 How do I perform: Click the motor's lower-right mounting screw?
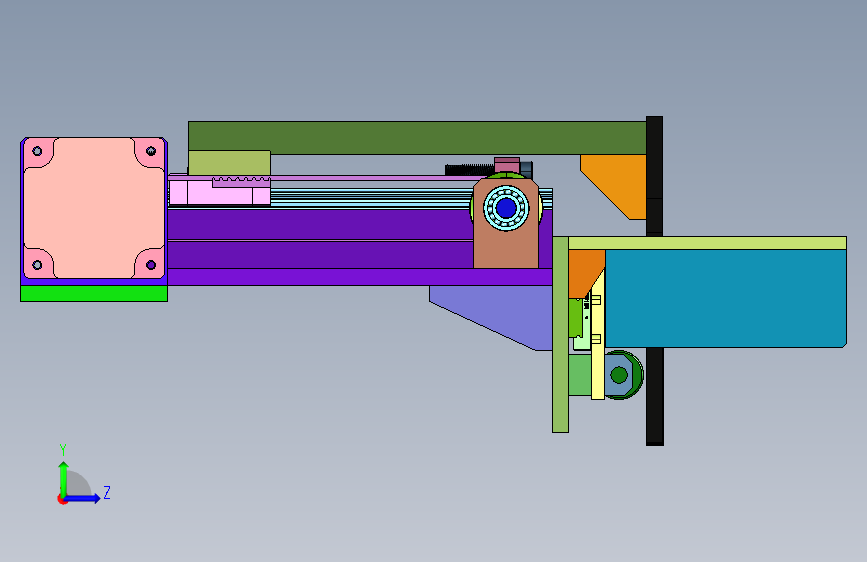pos(151,265)
